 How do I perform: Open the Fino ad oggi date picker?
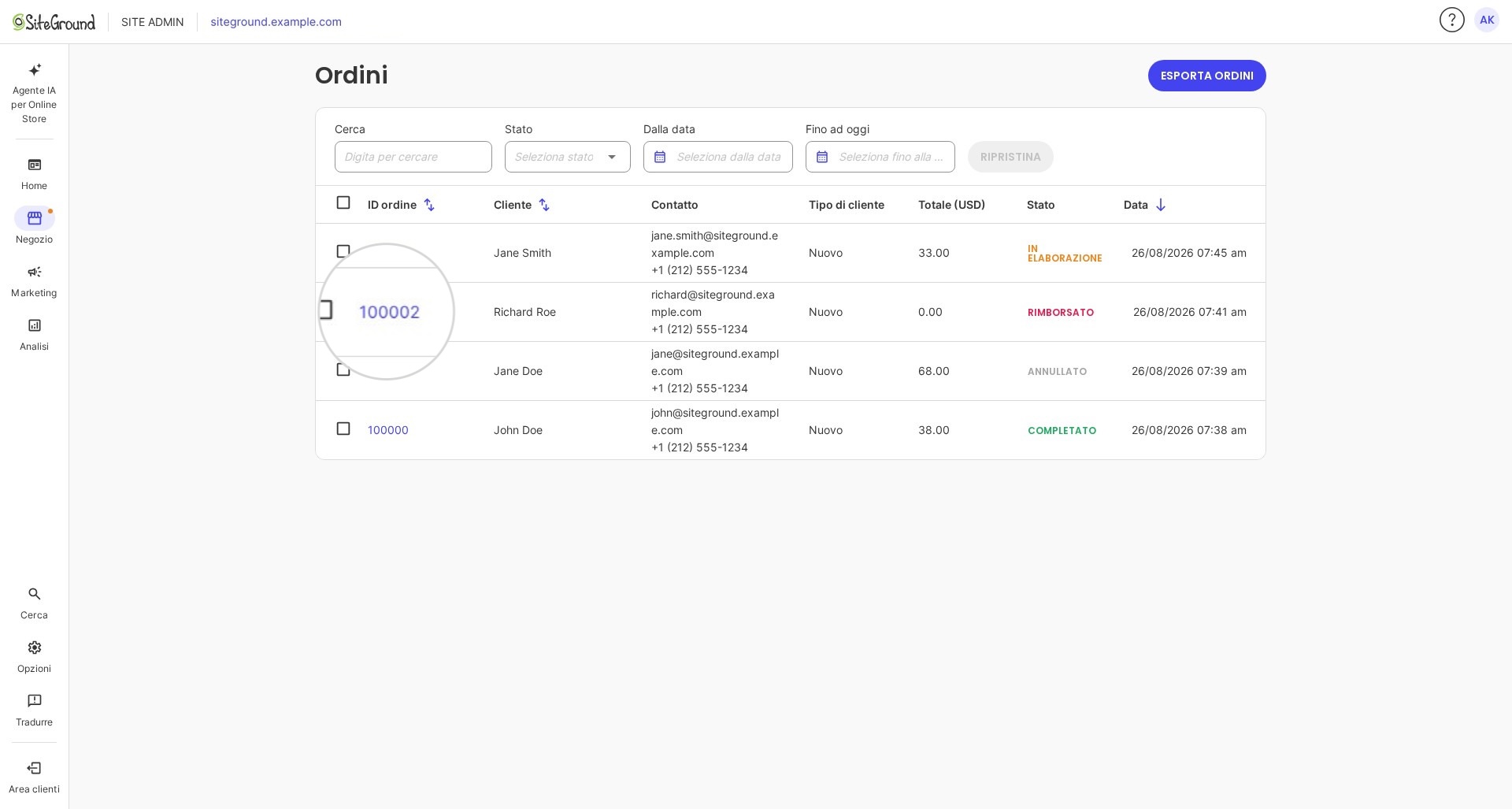click(x=880, y=157)
